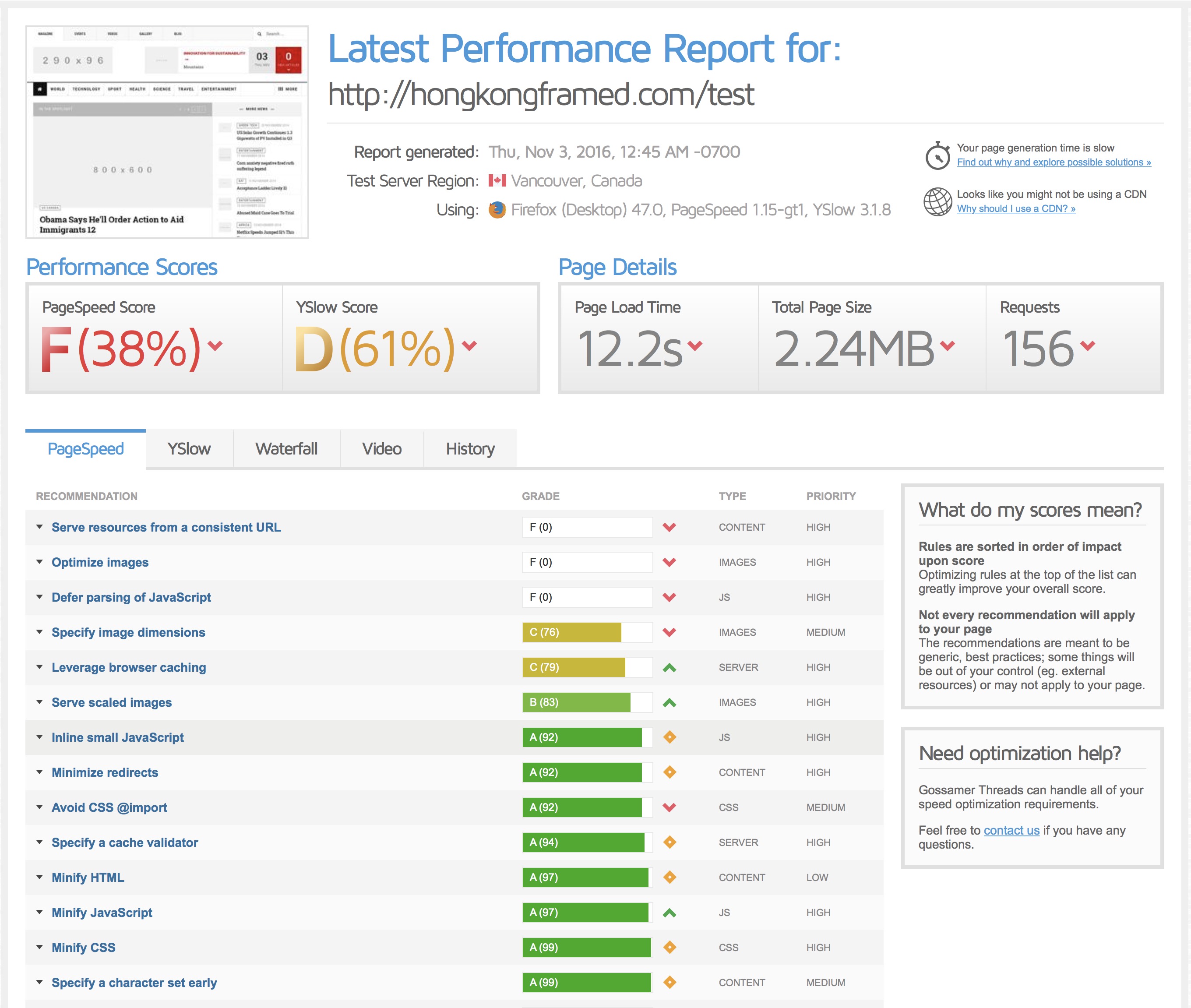Screen dimensions: 1191x1008
Task: Click the globe CDN icon
Action: coord(938,202)
